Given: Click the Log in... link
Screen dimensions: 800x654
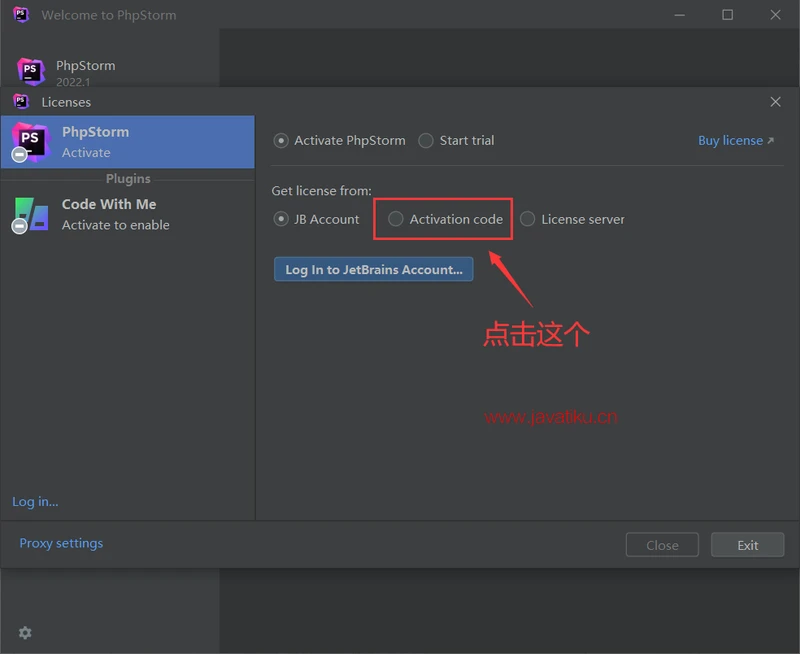Looking at the screenshot, I should click(x=35, y=502).
